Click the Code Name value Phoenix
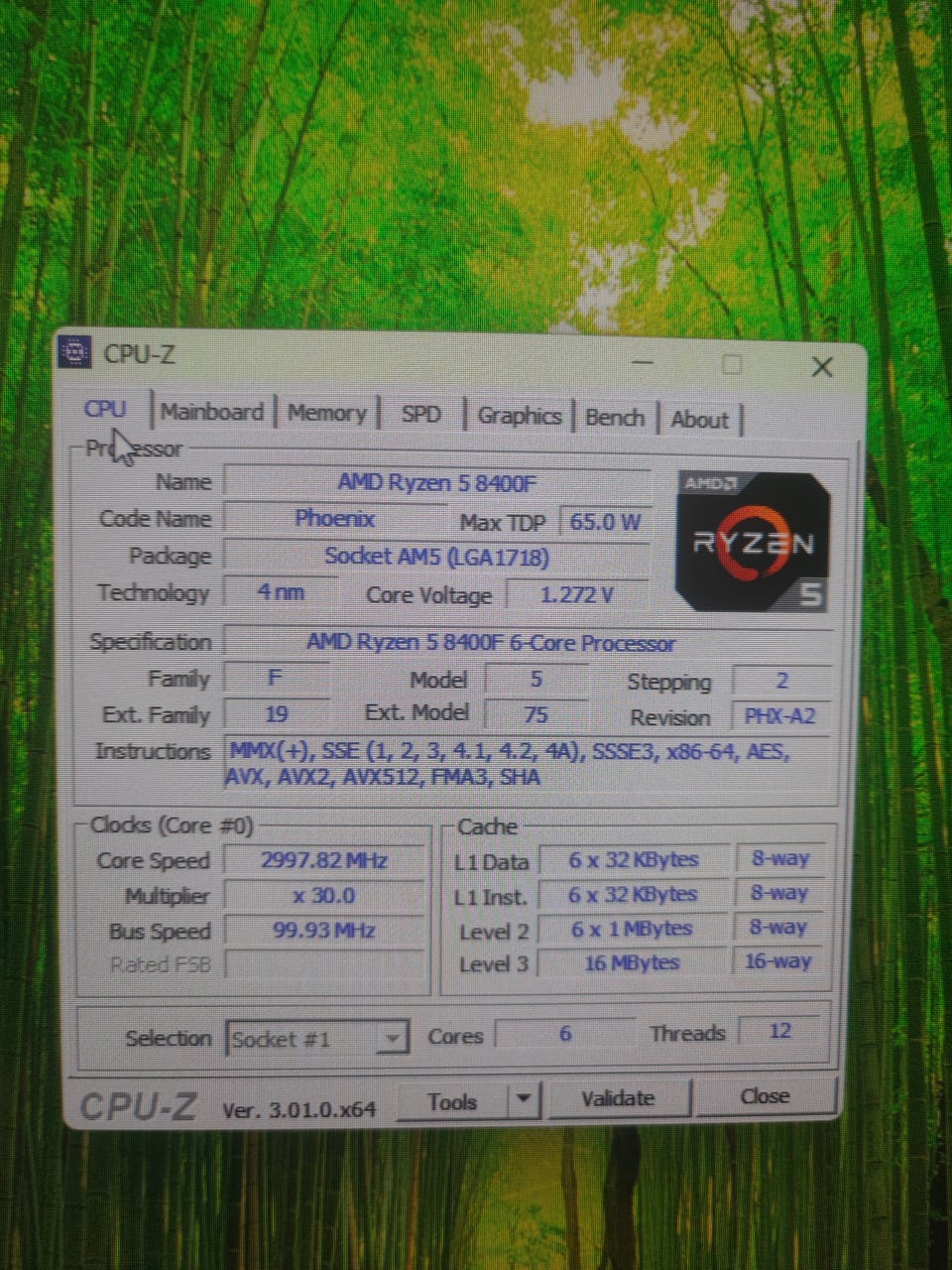 click(335, 519)
